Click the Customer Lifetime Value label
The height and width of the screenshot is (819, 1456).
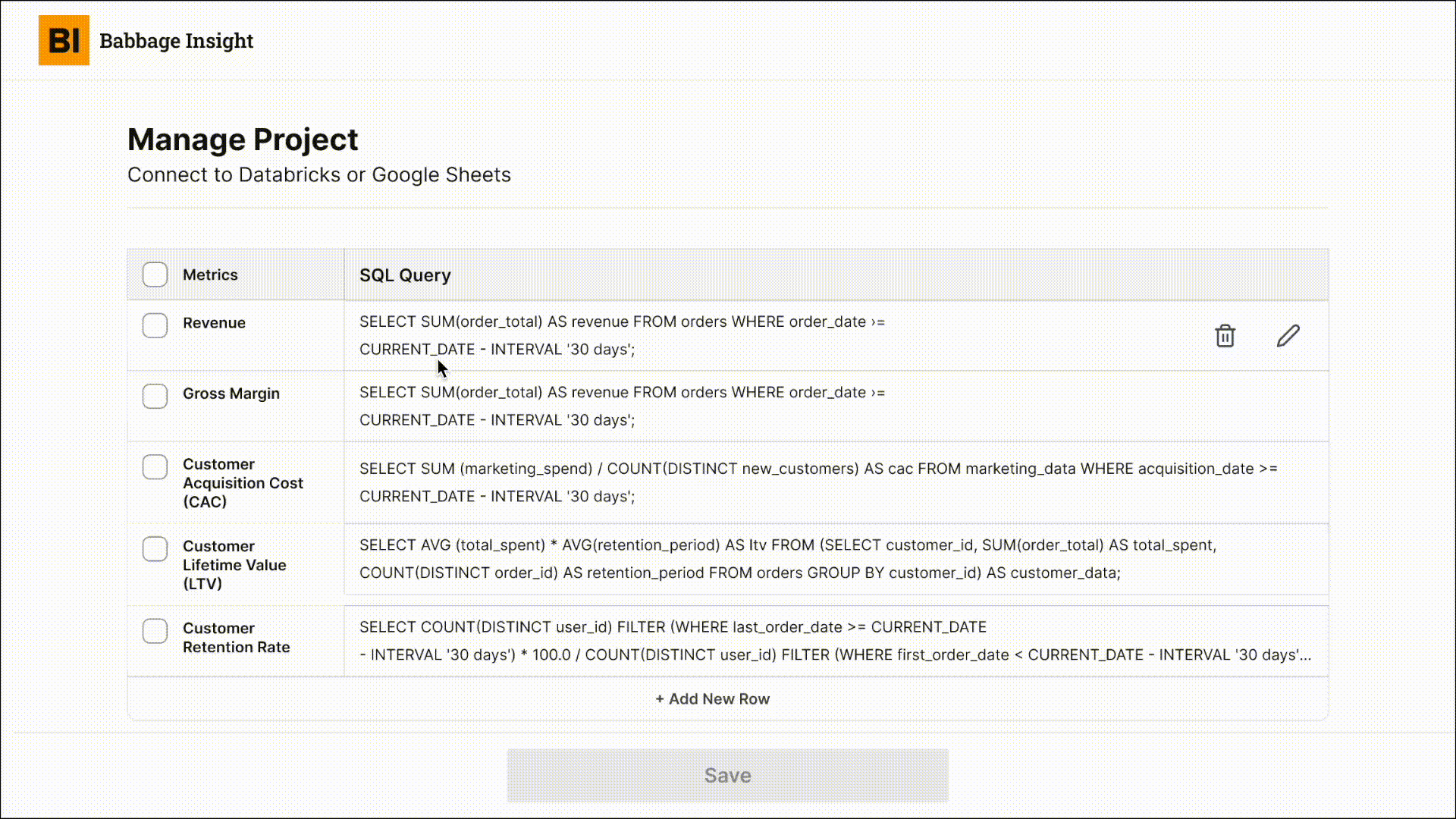[x=235, y=565]
